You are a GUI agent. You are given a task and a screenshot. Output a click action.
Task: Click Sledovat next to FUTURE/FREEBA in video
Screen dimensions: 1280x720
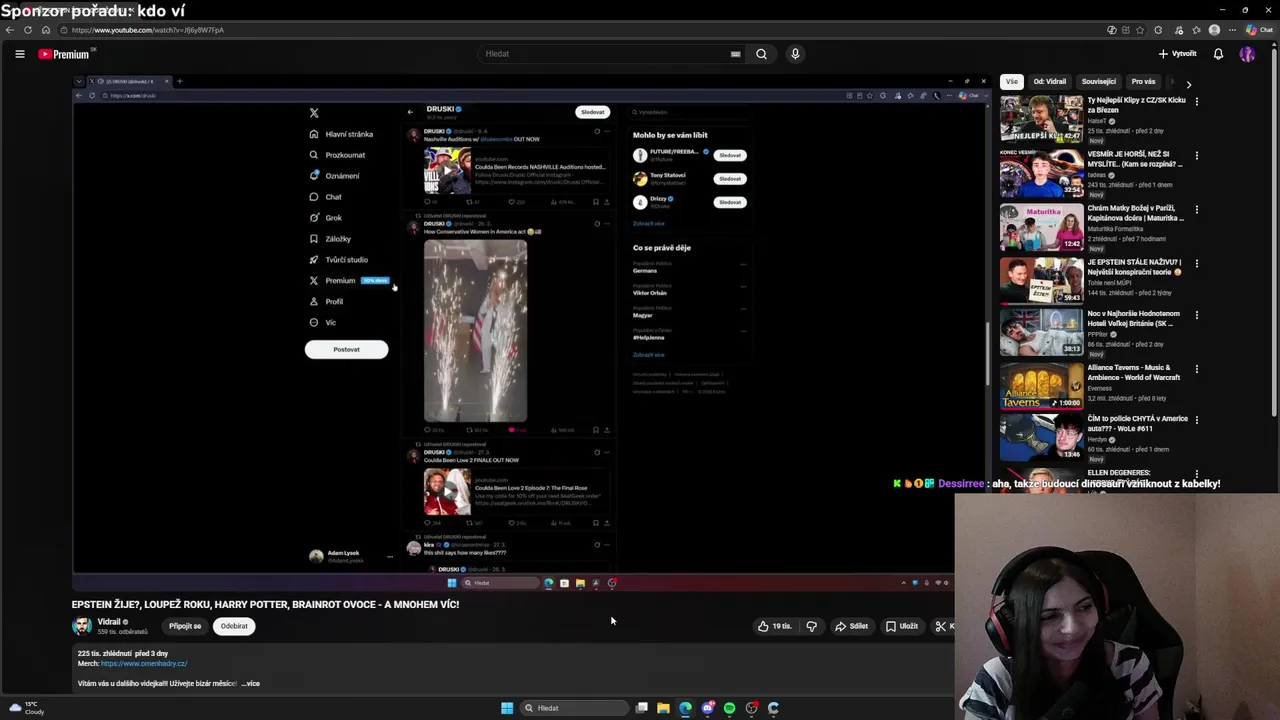tap(730, 155)
